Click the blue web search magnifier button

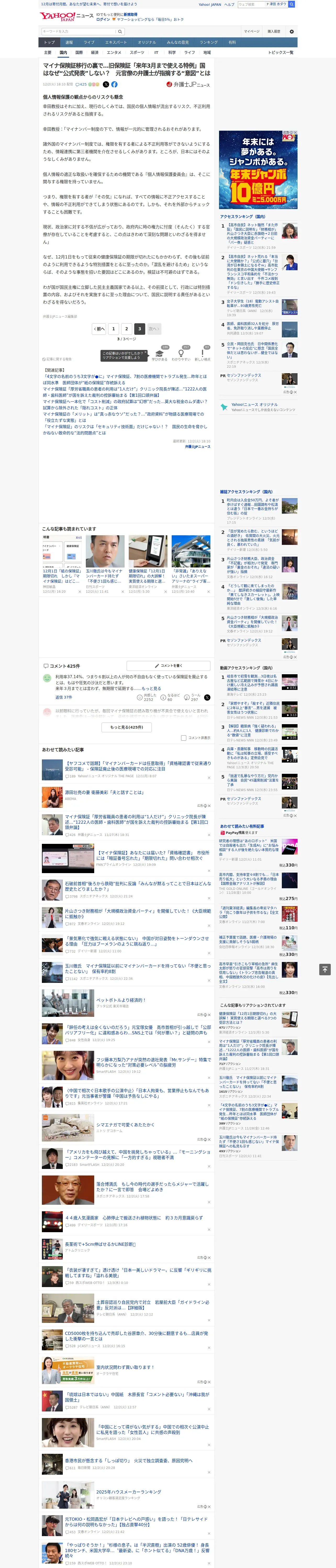[292, 4]
